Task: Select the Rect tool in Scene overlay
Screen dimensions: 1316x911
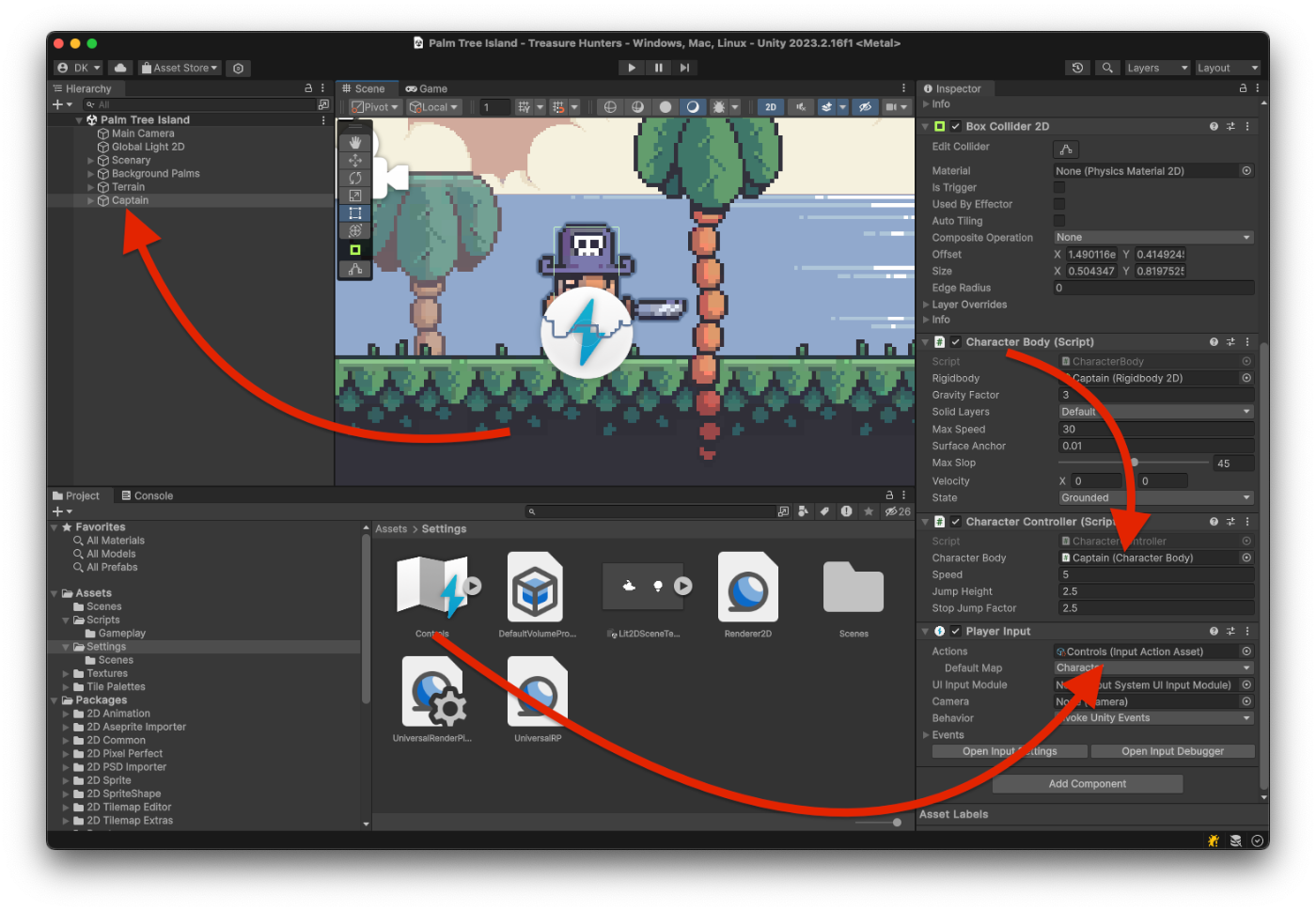Action: tap(355, 213)
